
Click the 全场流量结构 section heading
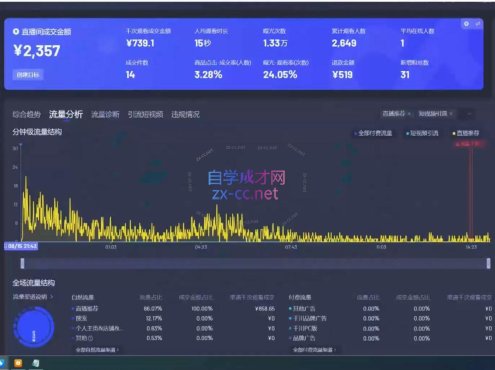tap(34, 283)
